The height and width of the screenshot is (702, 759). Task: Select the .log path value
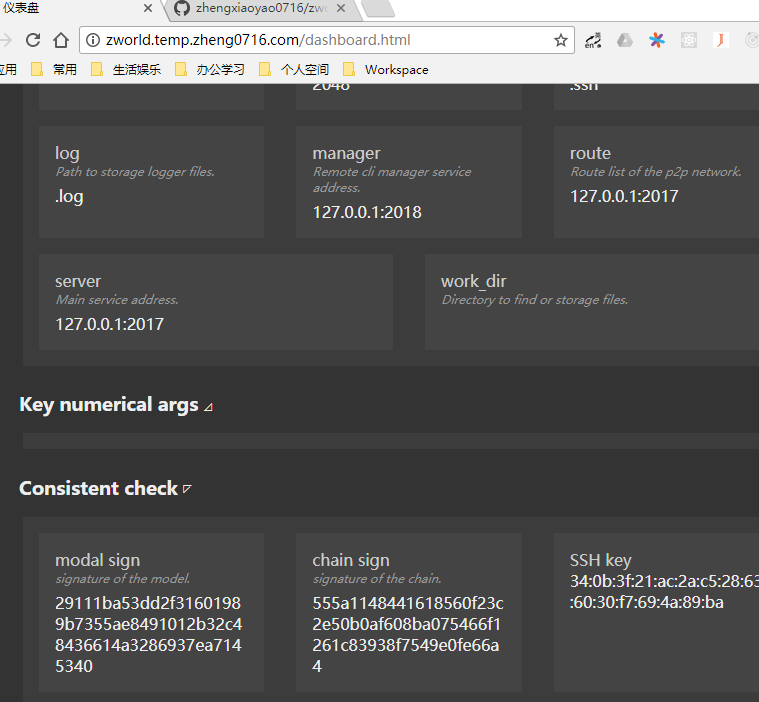[69, 197]
